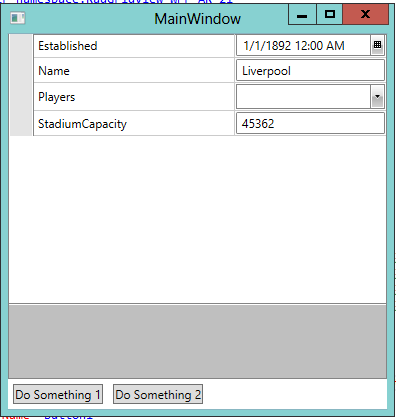Image resolution: width=396 pixels, height=420 pixels.
Task: Click the Do Something 2 button
Action: 158,394
